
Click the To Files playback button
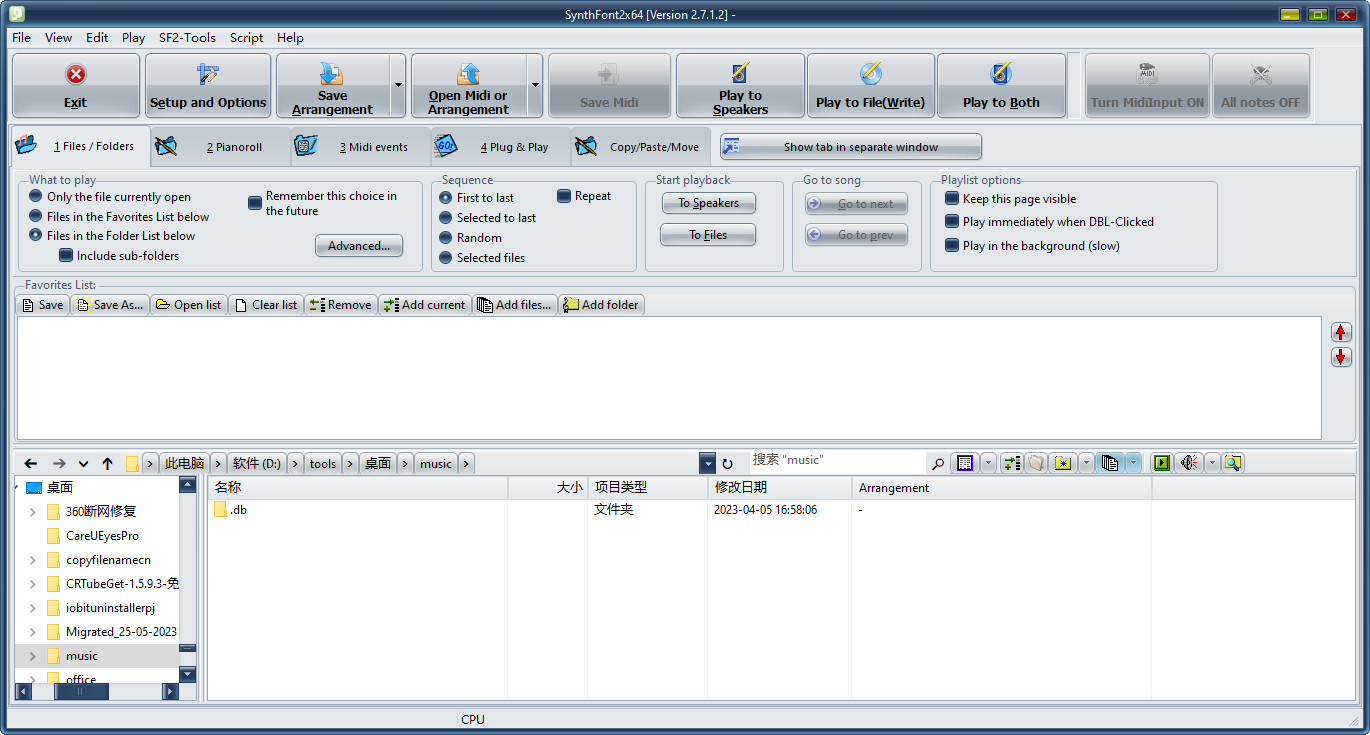(x=708, y=235)
